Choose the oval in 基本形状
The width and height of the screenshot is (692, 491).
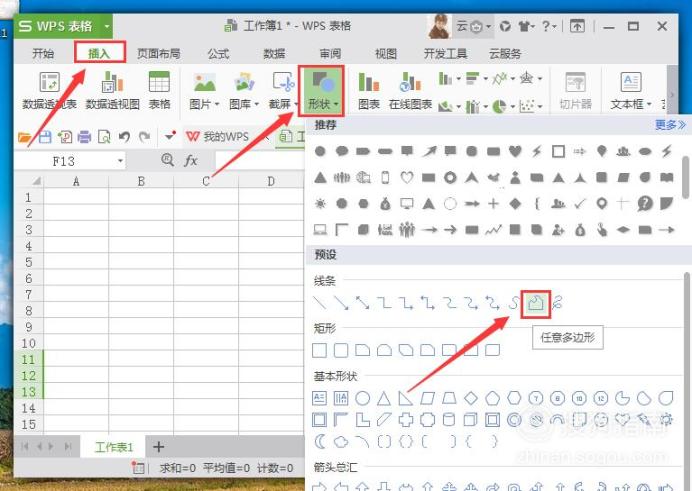[362, 398]
